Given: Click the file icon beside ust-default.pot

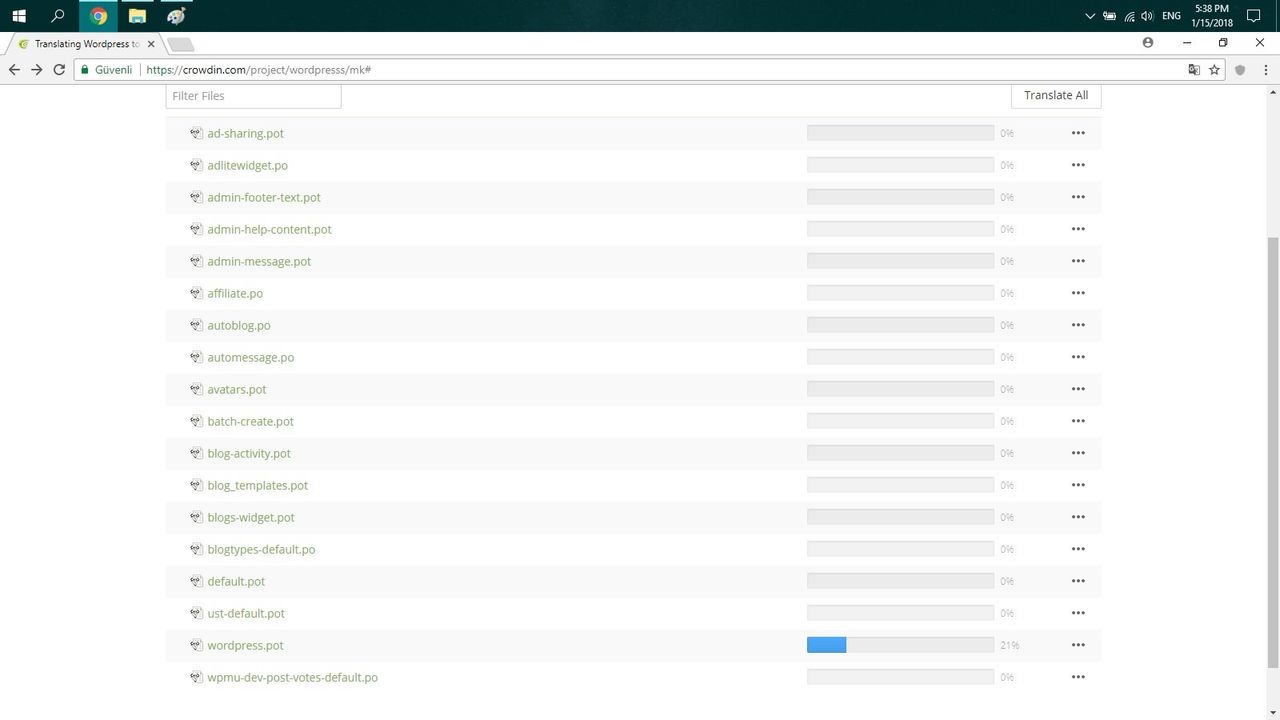Looking at the screenshot, I should point(196,613).
